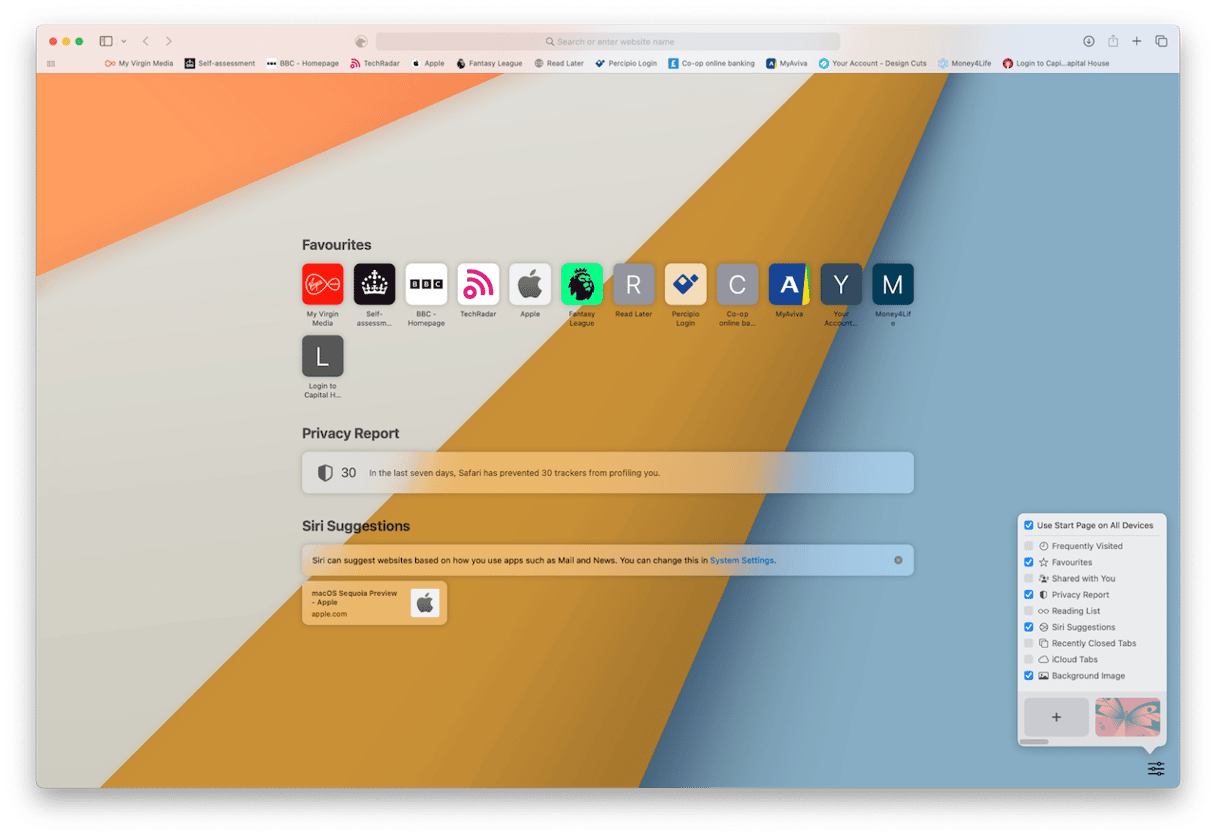Open Self-assessment bookmark in favourites bar

point(220,63)
